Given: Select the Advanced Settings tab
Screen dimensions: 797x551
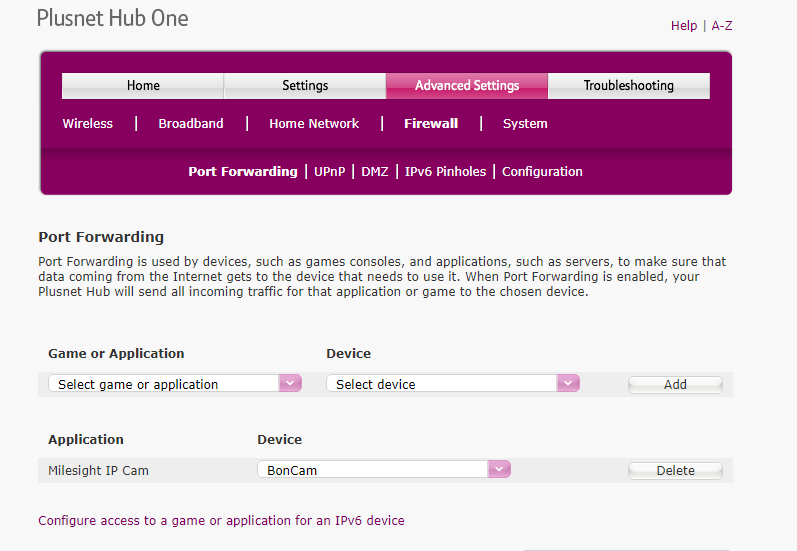Looking at the screenshot, I should point(467,86).
